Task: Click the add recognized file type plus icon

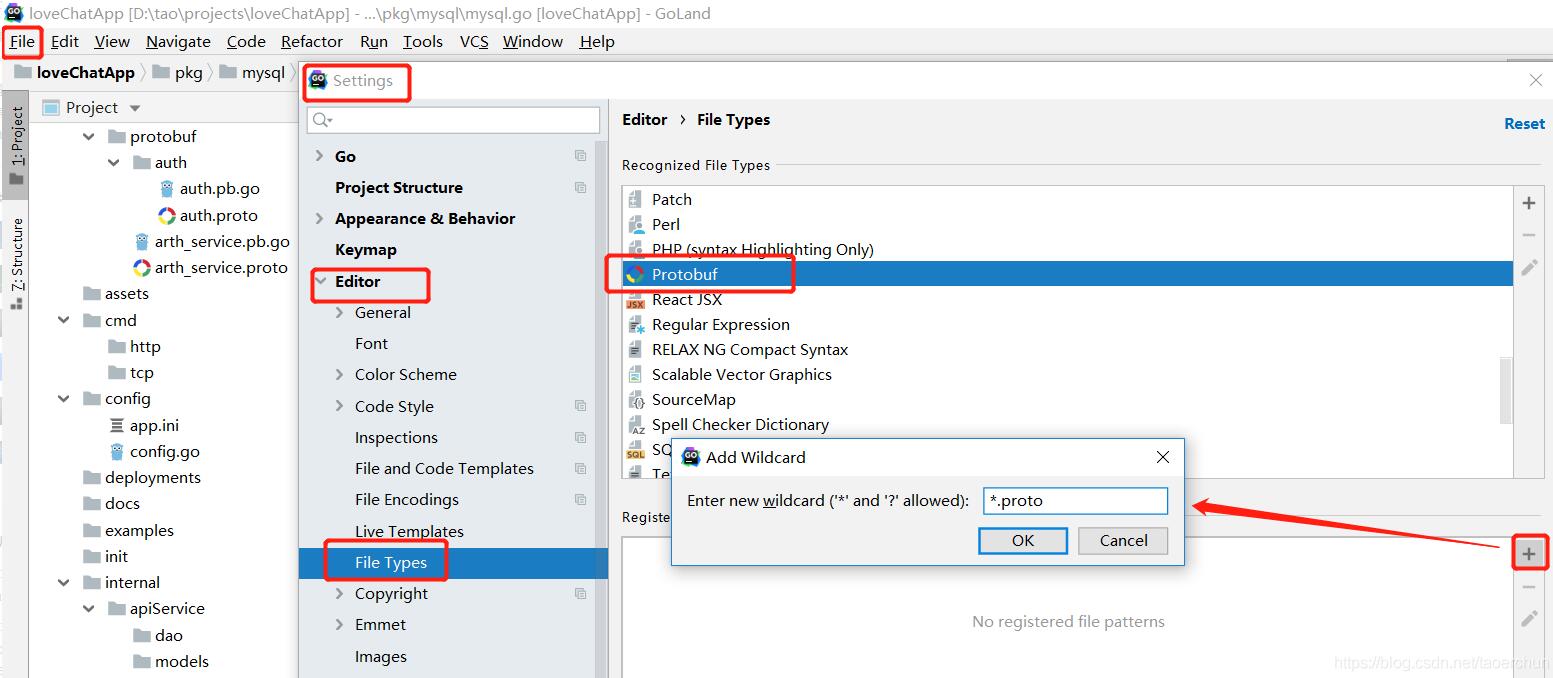Action: (1529, 203)
